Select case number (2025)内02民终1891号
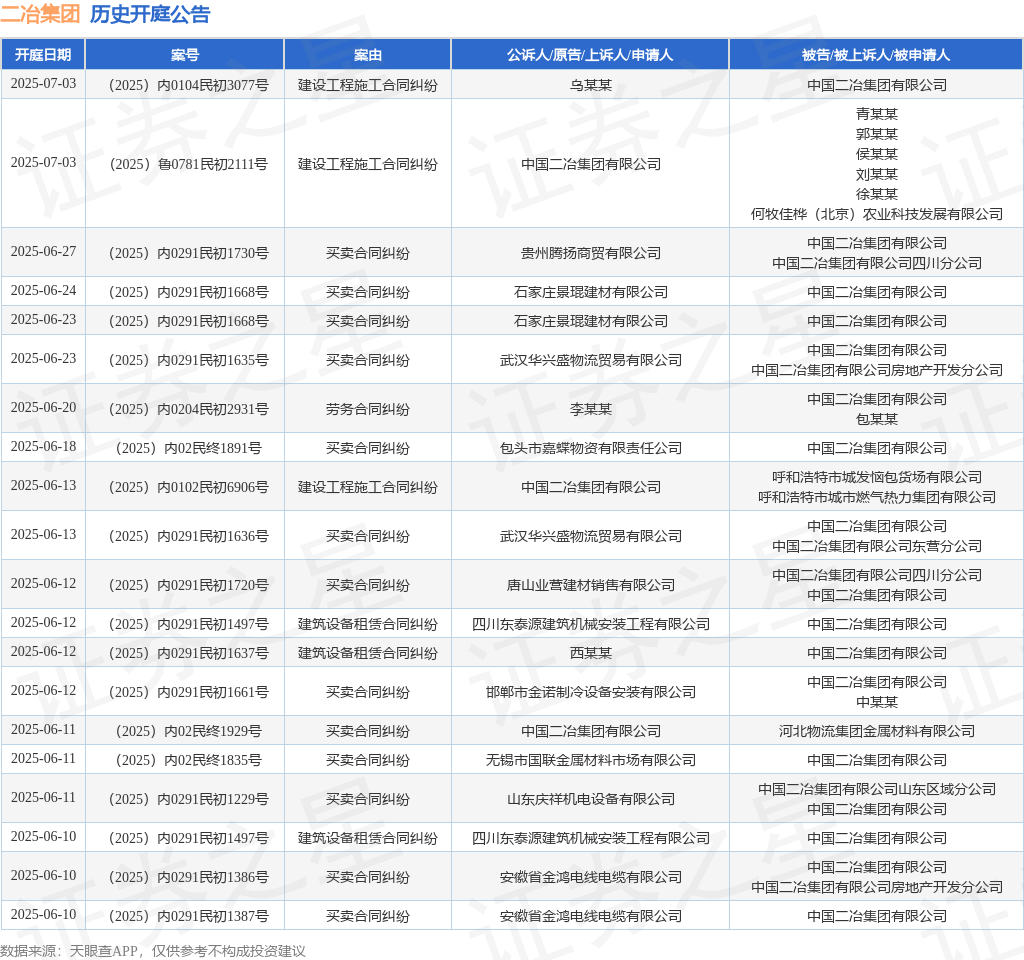 tap(185, 448)
